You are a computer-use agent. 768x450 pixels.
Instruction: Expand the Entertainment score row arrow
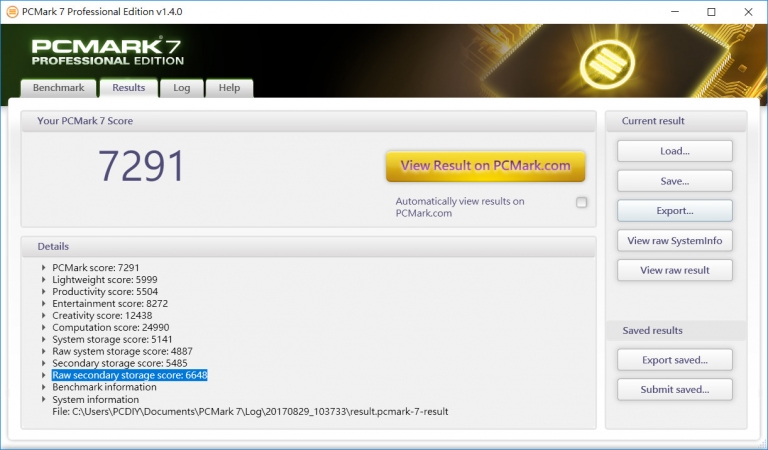pos(44,304)
